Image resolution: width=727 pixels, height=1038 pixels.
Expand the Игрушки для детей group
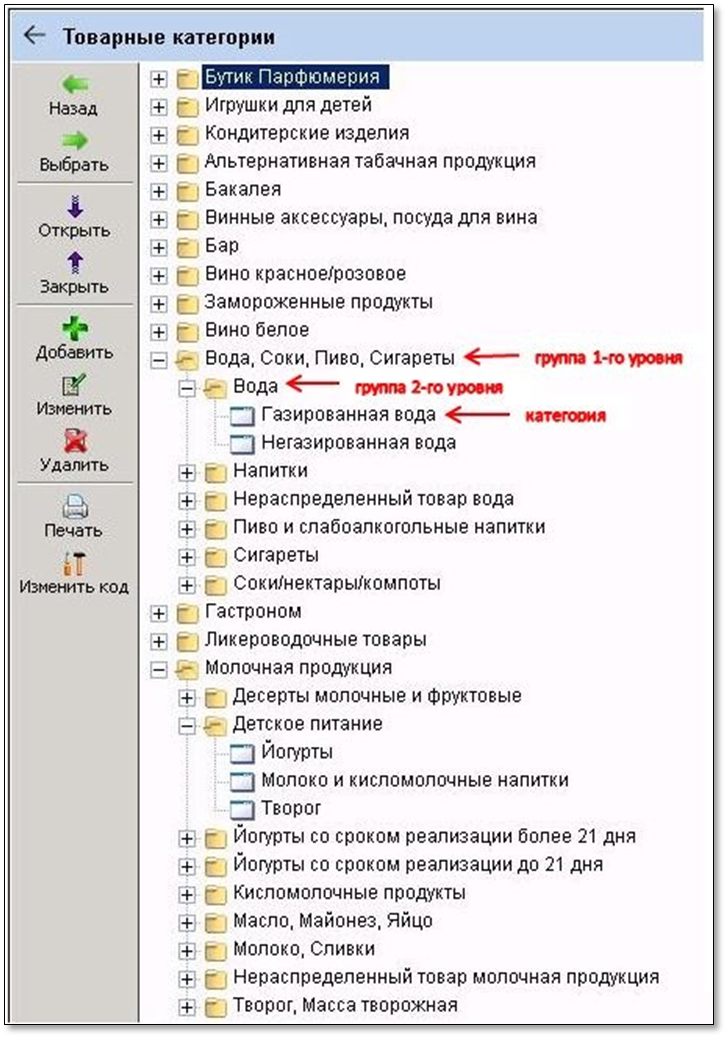click(x=159, y=105)
